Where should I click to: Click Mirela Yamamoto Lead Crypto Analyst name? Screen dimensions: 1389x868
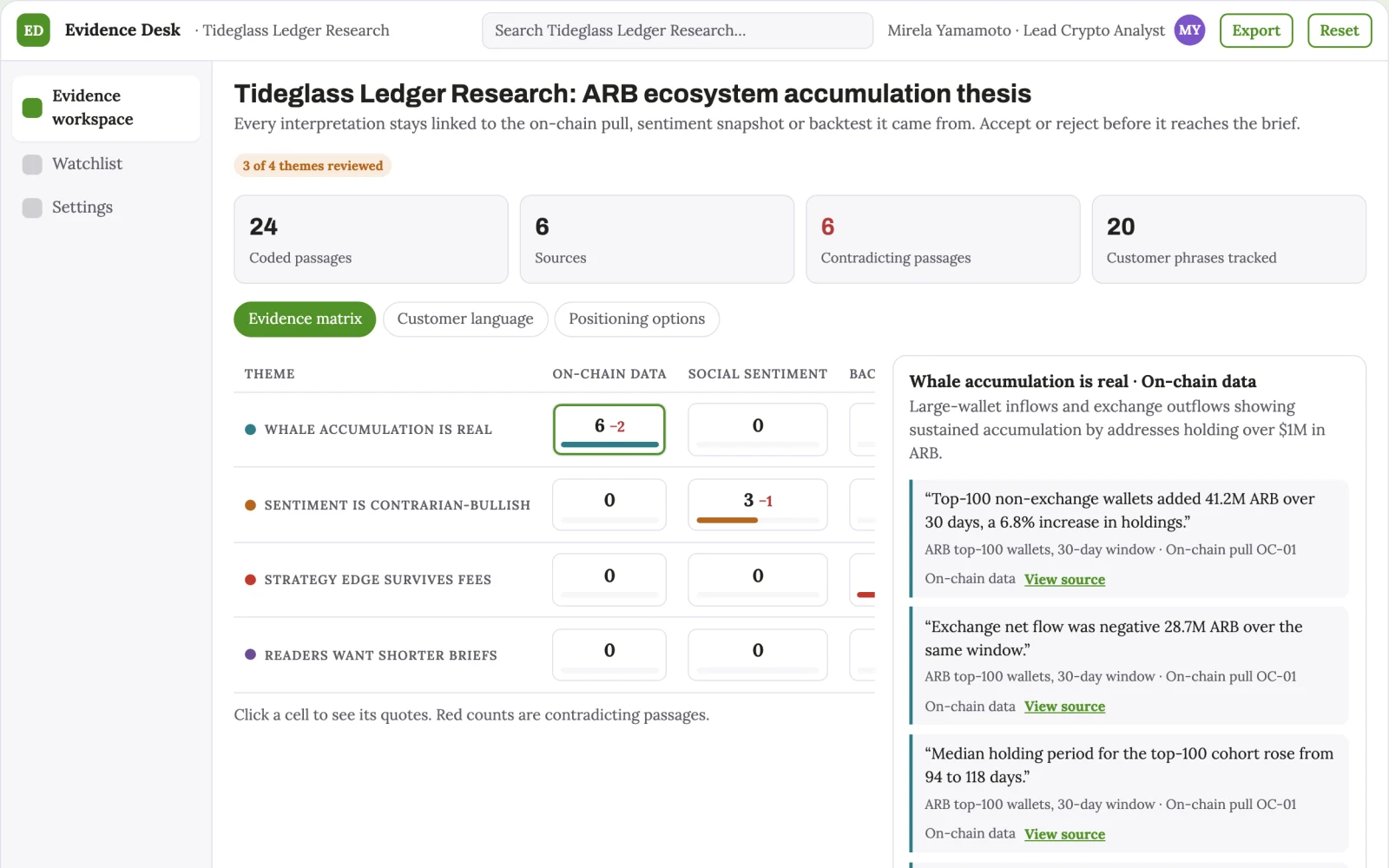[1026, 30]
